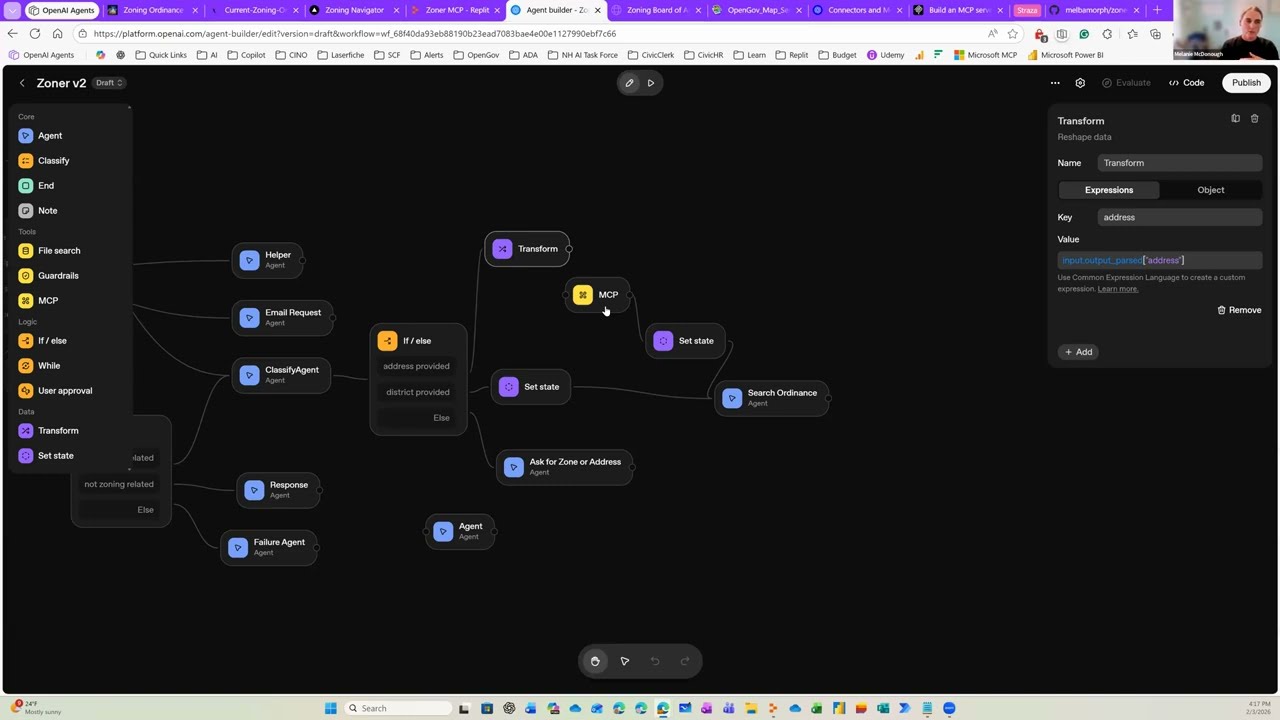Open the Microsoft Power BI bookmark
1280x720 pixels.
coord(1066,55)
